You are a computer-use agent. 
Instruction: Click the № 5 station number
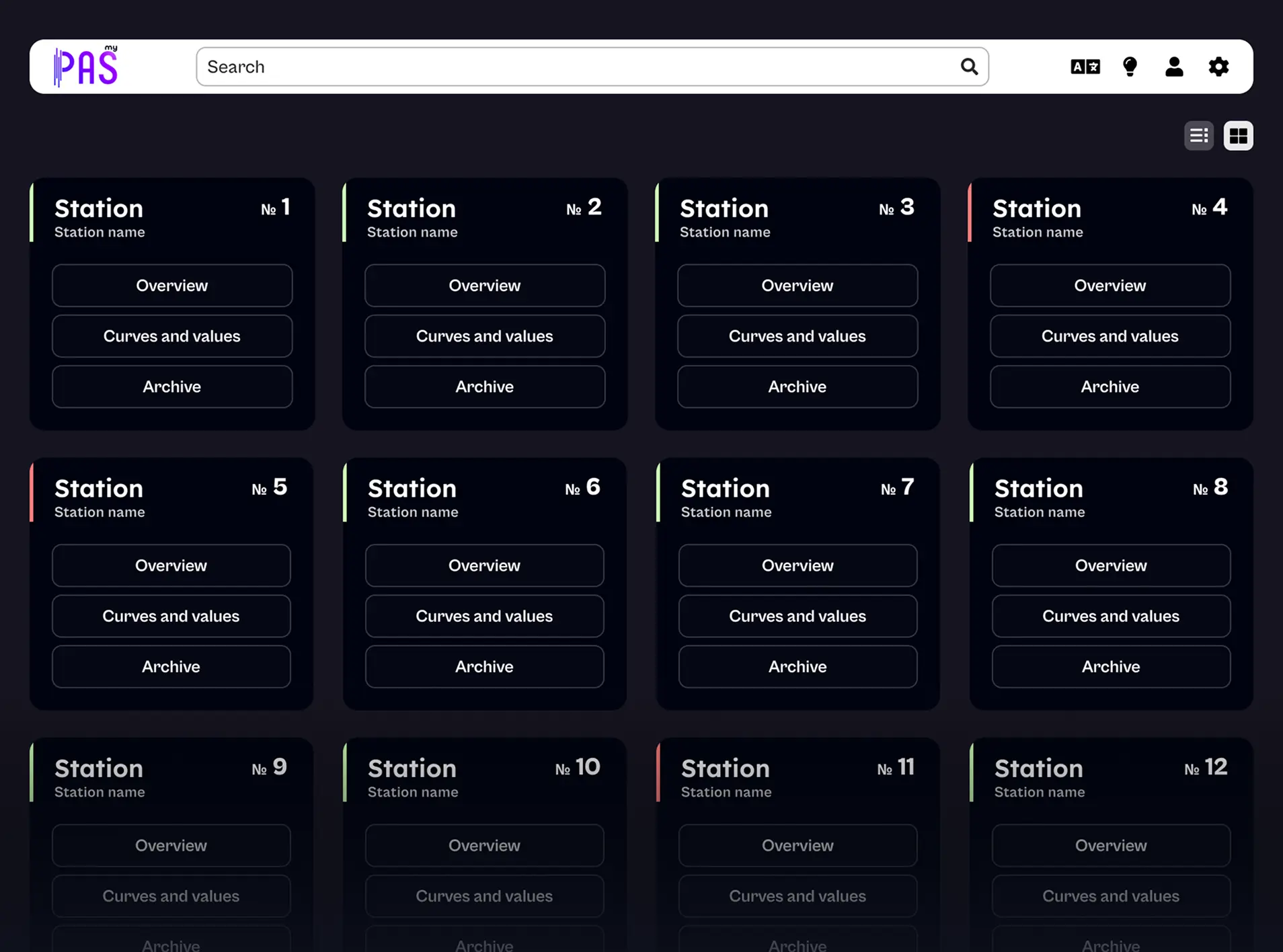(x=270, y=487)
